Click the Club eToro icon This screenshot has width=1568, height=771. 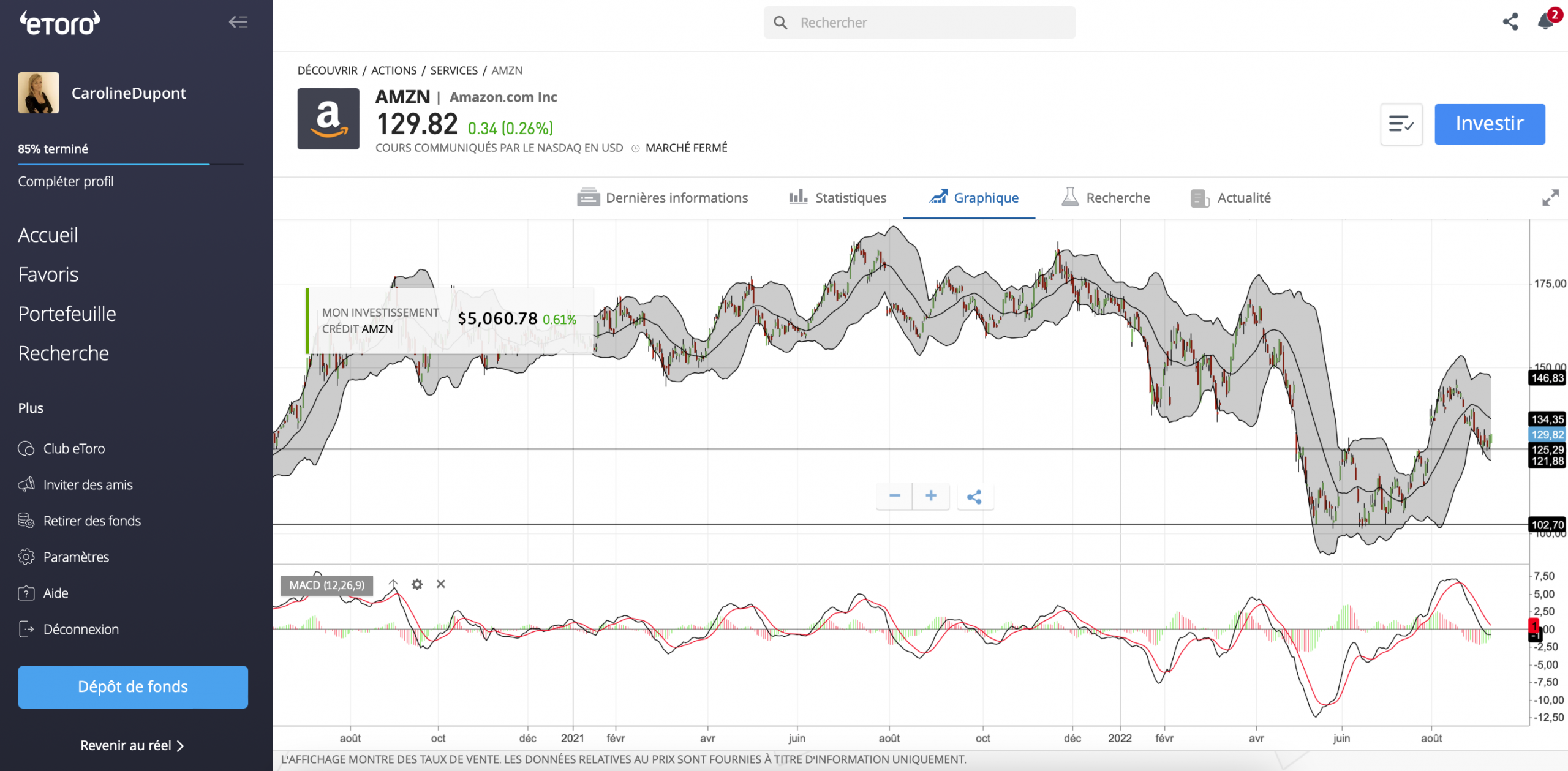pos(26,449)
